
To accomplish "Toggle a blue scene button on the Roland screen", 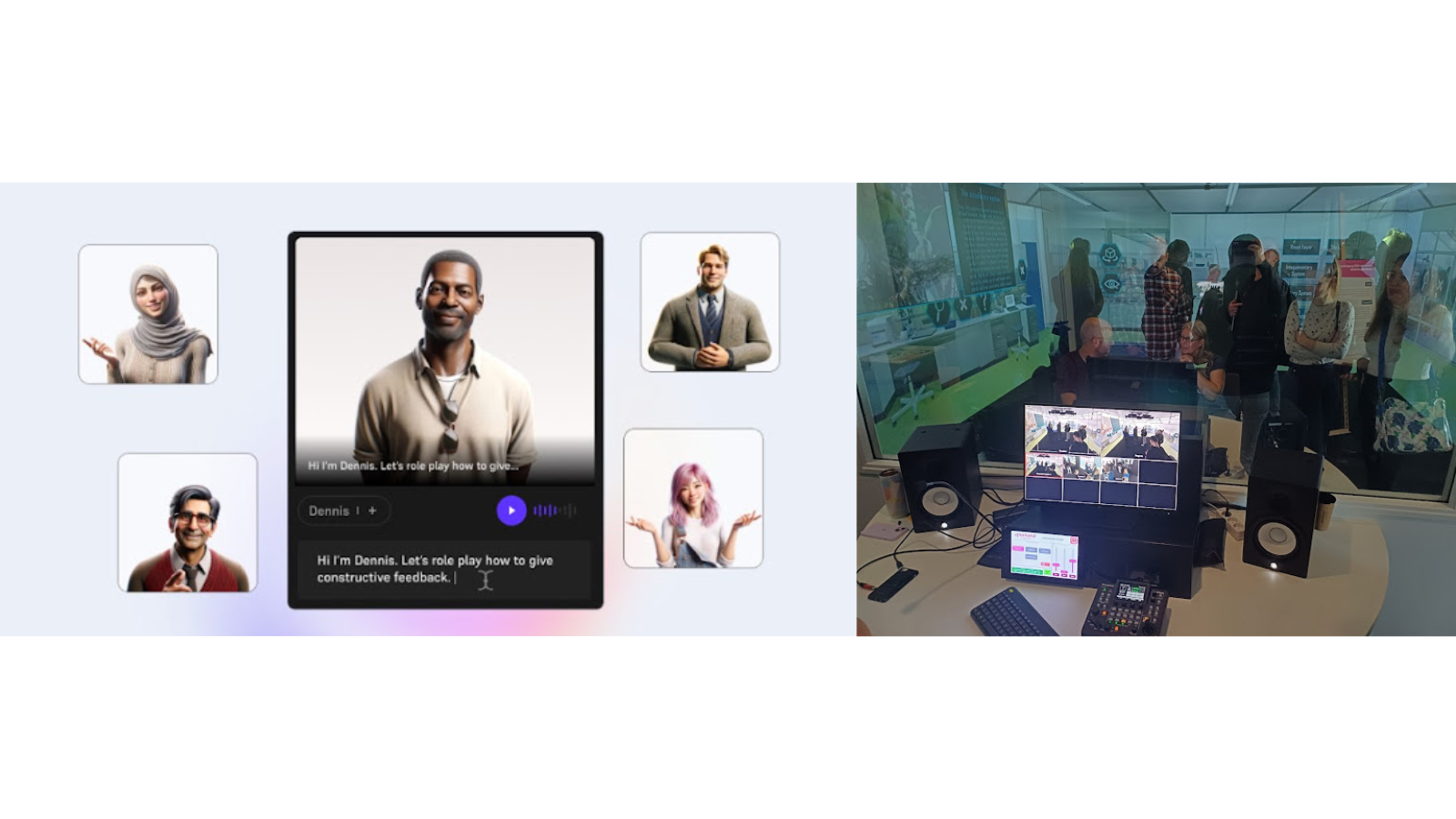I will (1032, 550).
